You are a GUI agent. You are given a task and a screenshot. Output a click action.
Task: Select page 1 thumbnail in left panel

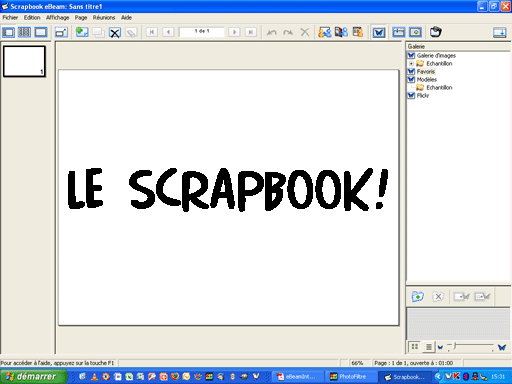coord(24,61)
